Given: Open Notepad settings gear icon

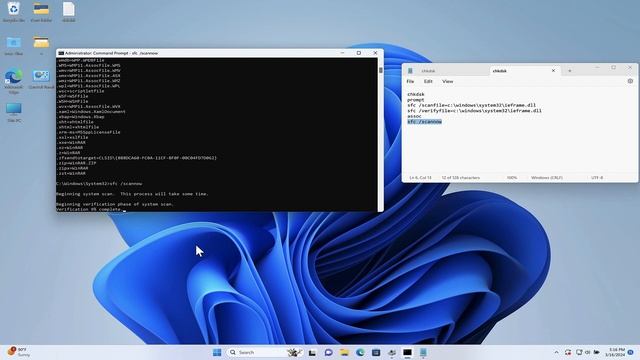Looking at the screenshot, I should 630,81.
